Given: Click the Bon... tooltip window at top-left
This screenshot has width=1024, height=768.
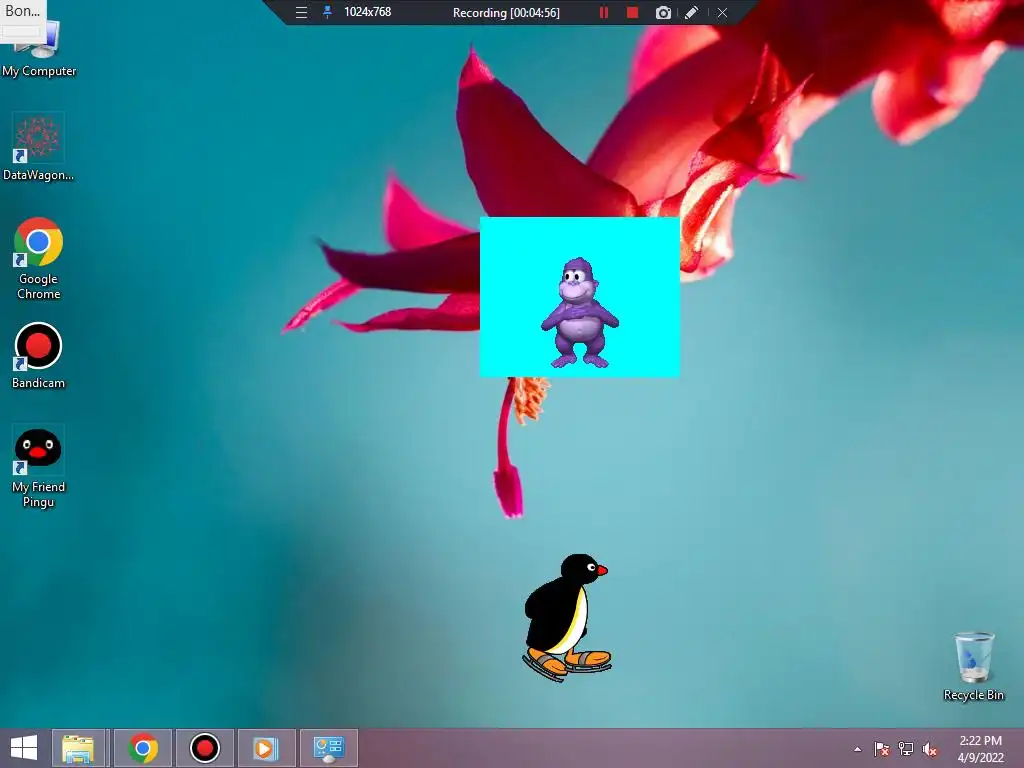Looking at the screenshot, I should click(x=23, y=21).
